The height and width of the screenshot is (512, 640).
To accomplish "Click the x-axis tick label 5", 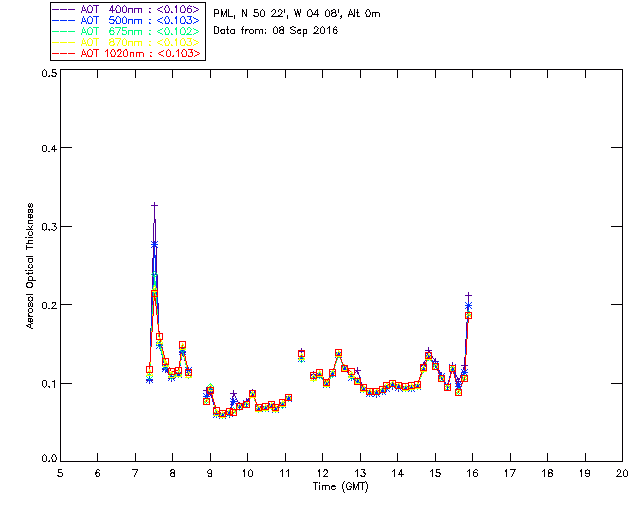I will (x=60, y=473).
